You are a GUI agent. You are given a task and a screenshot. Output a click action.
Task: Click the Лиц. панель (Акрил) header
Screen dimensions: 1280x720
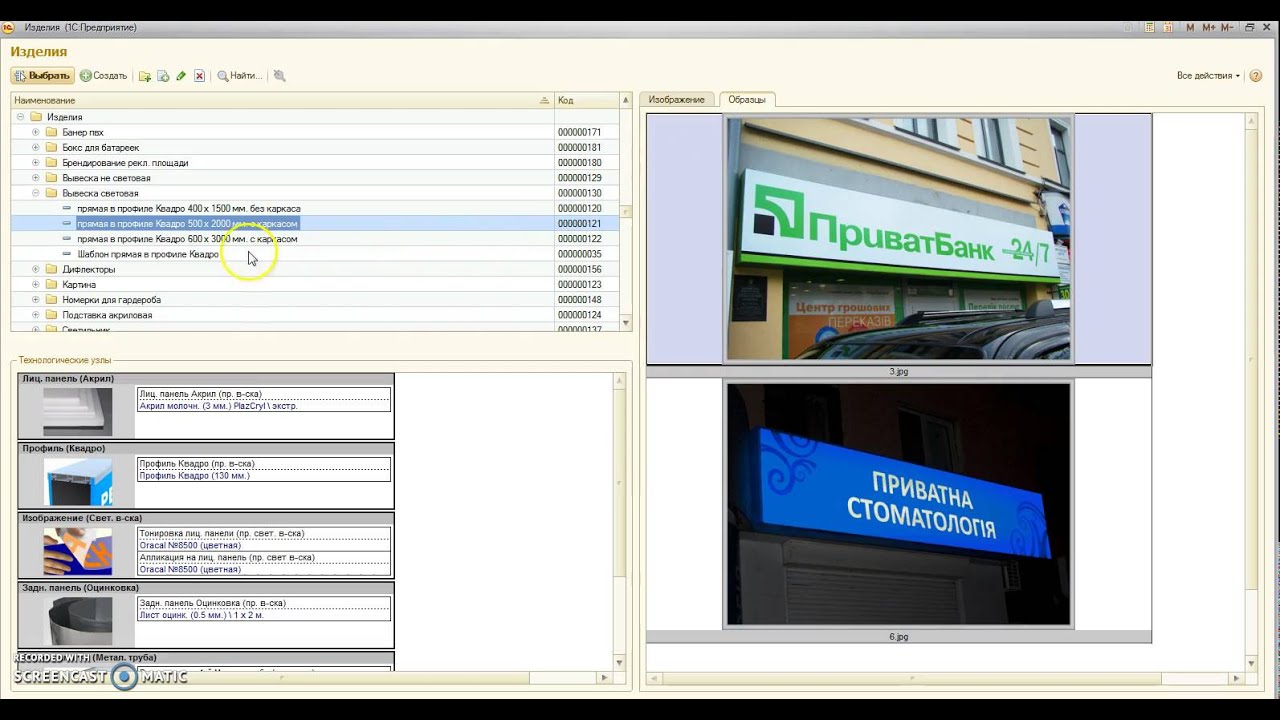pos(205,379)
